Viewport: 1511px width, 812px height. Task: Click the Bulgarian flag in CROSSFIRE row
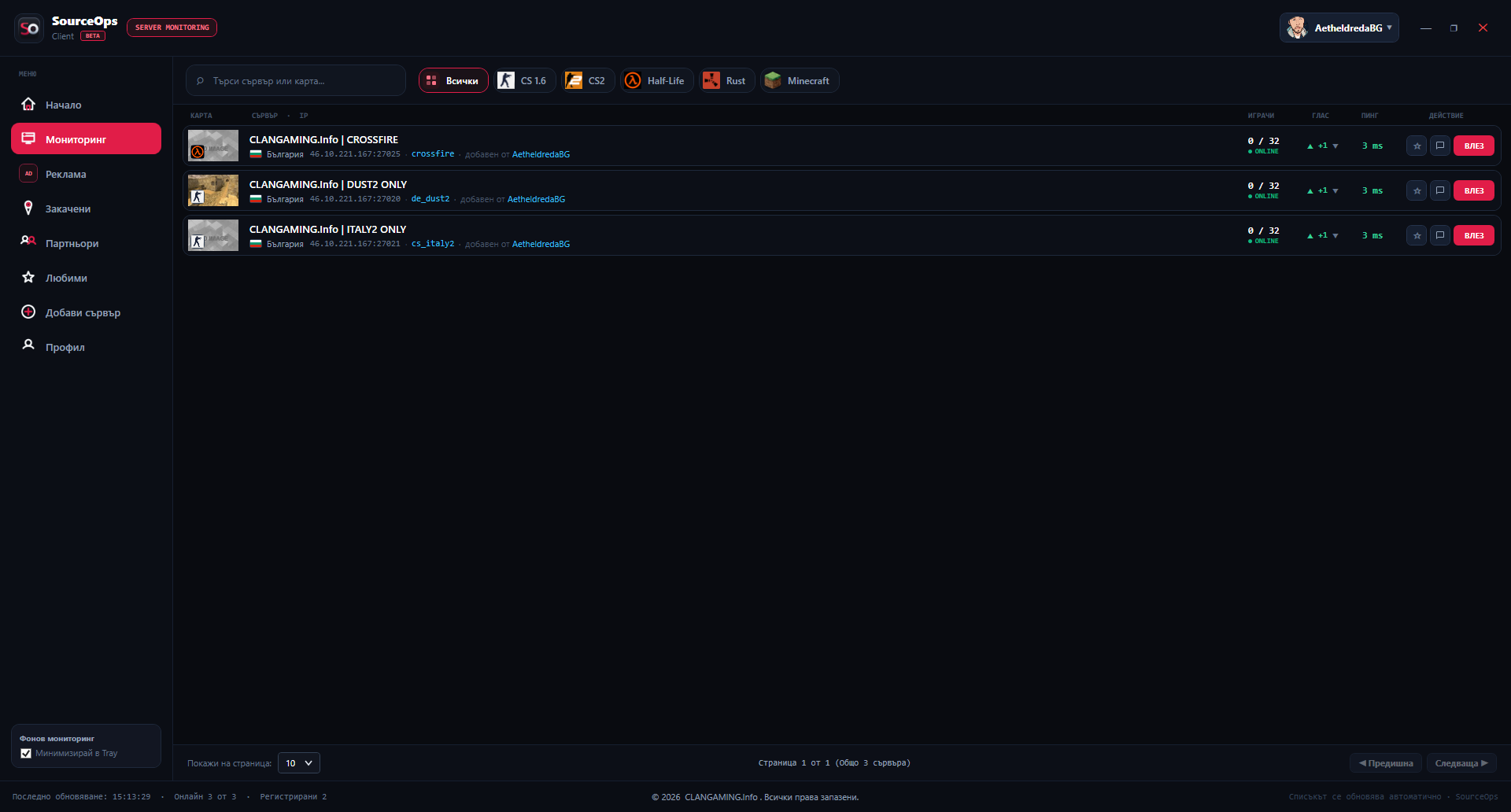tap(256, 154)
